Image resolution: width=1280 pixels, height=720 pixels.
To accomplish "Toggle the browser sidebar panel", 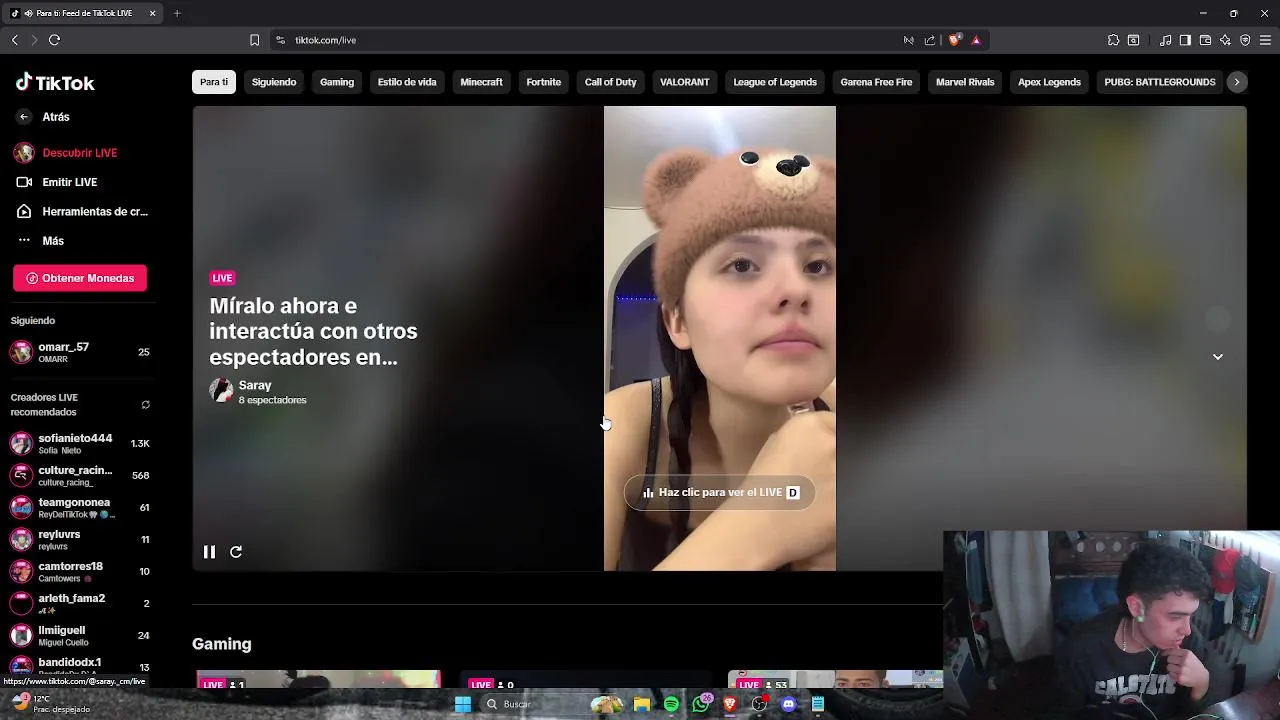I will 1185,40.
